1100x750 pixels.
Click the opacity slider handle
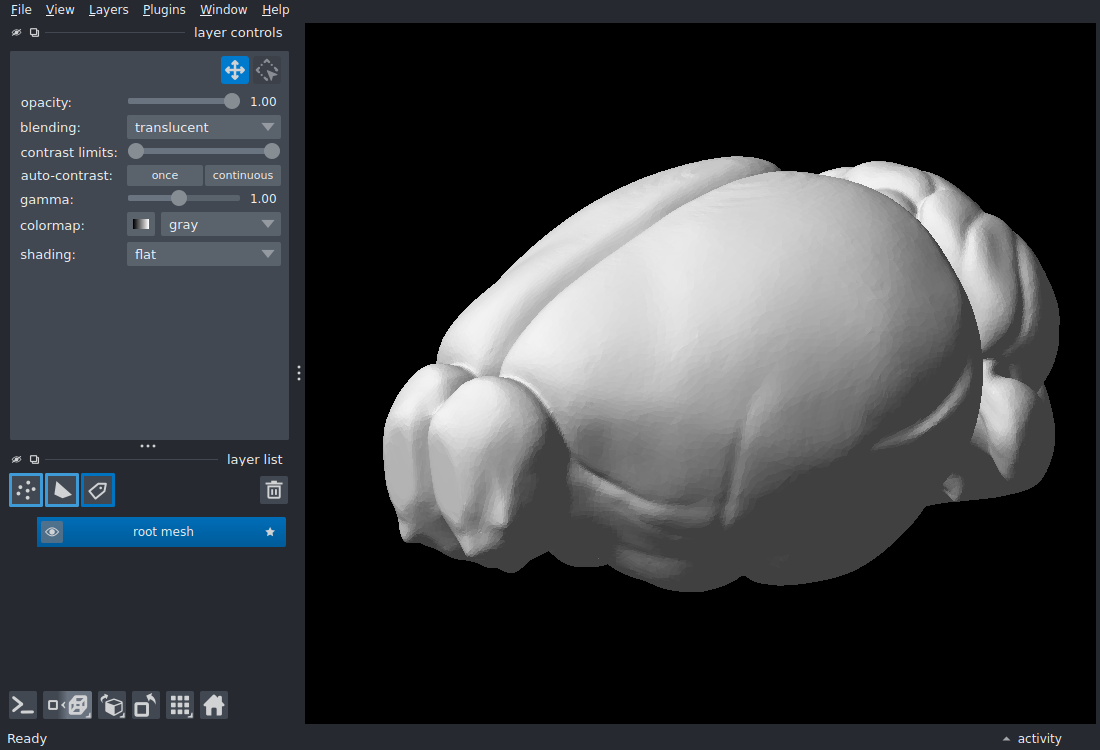click(232, 101)
